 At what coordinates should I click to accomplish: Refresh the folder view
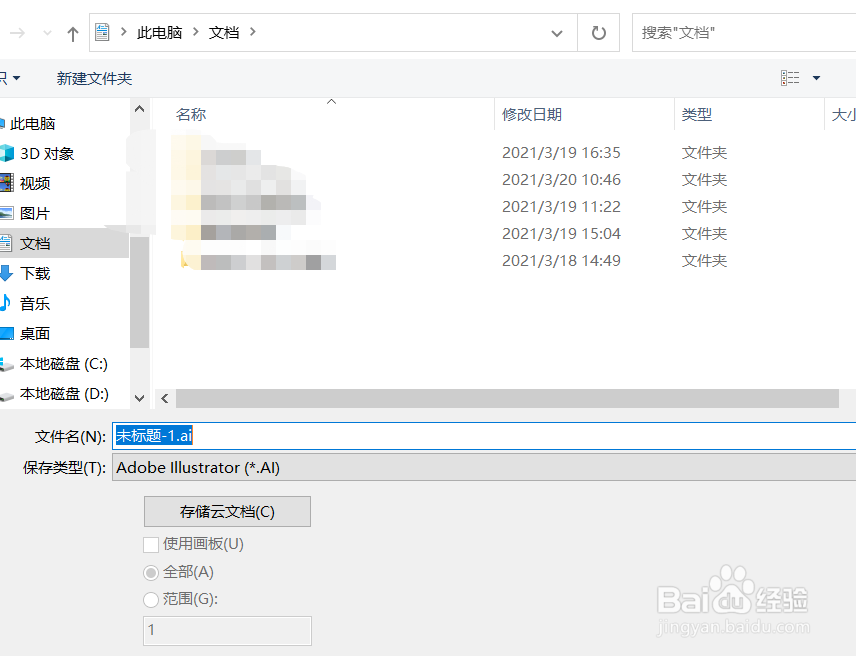click(x=598, y=32)
